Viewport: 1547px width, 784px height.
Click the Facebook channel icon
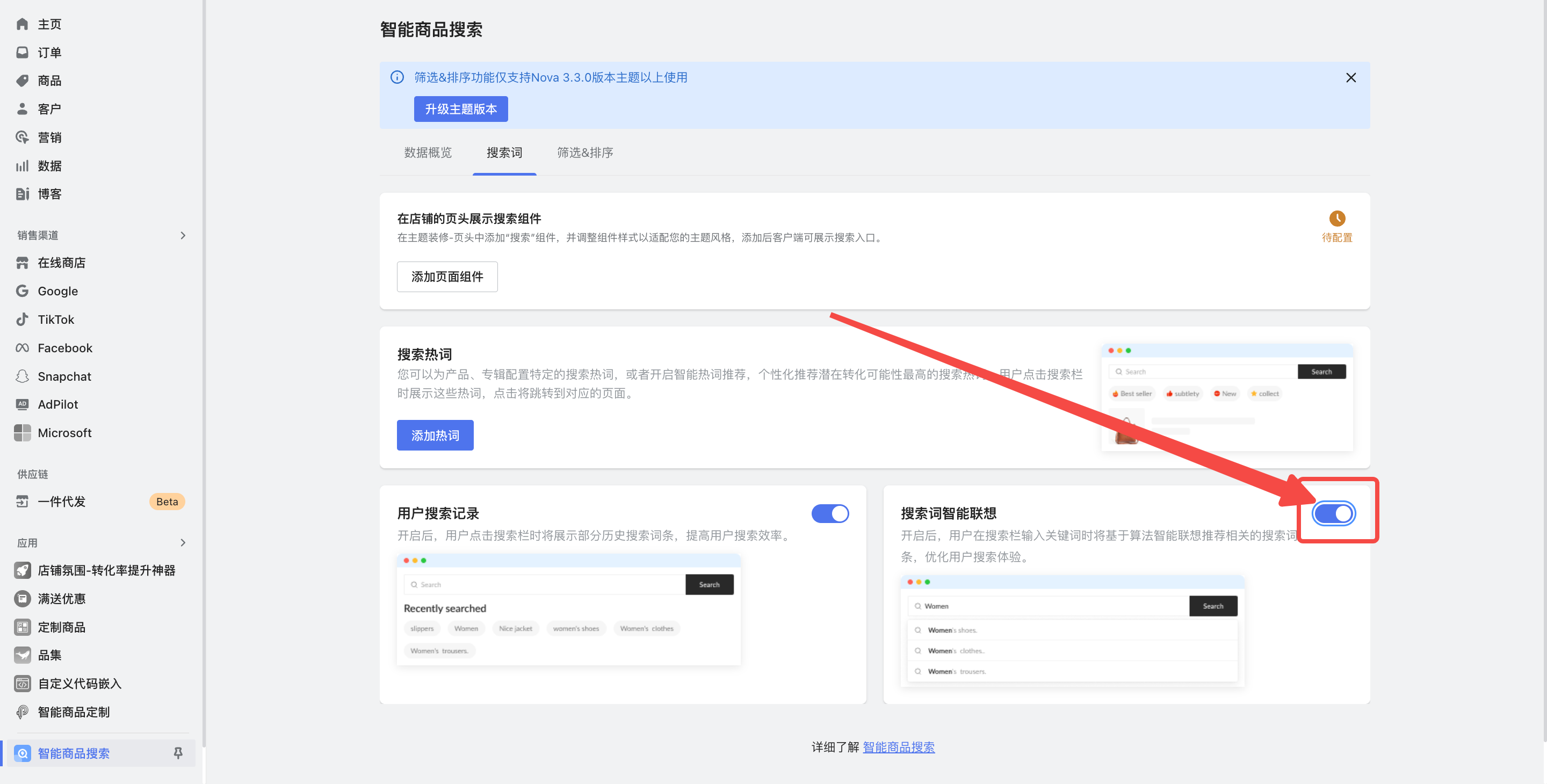pyautogui.click(x=22, y=348)
